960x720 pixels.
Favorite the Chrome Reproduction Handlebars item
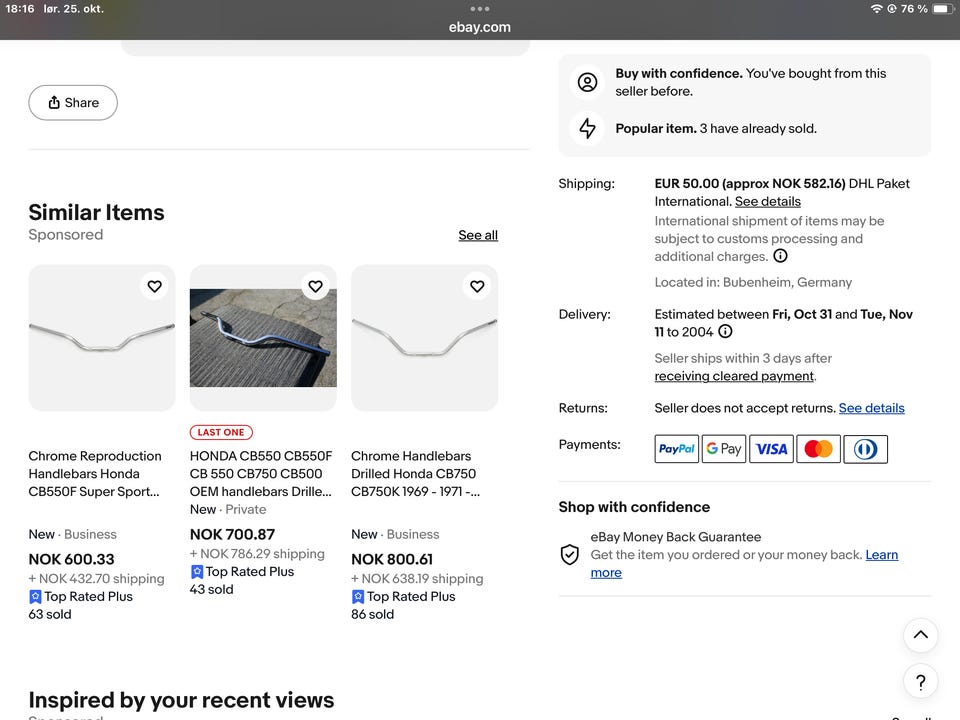tap(154, 286)
